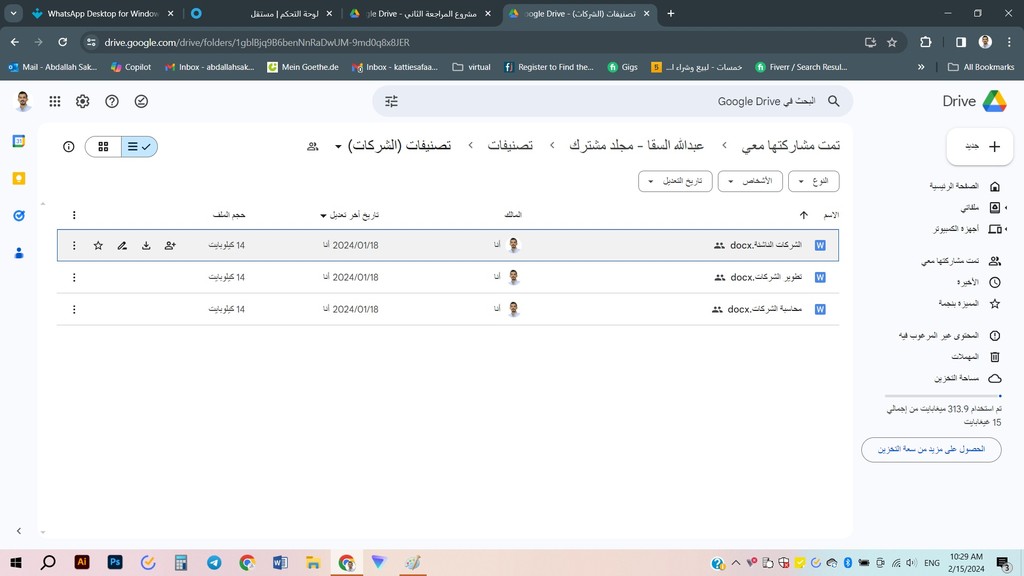
Task: Click the Google Drive search box
Action: point(620,101)
